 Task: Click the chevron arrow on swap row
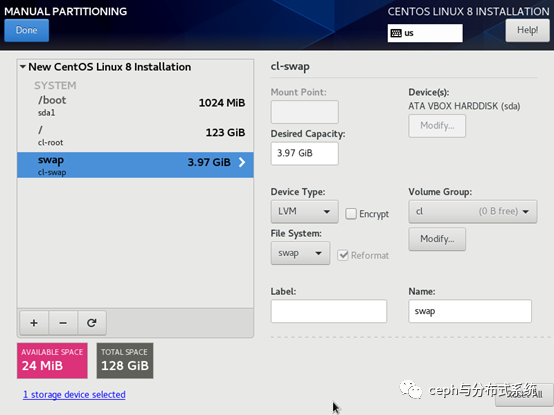coord(242,162)
